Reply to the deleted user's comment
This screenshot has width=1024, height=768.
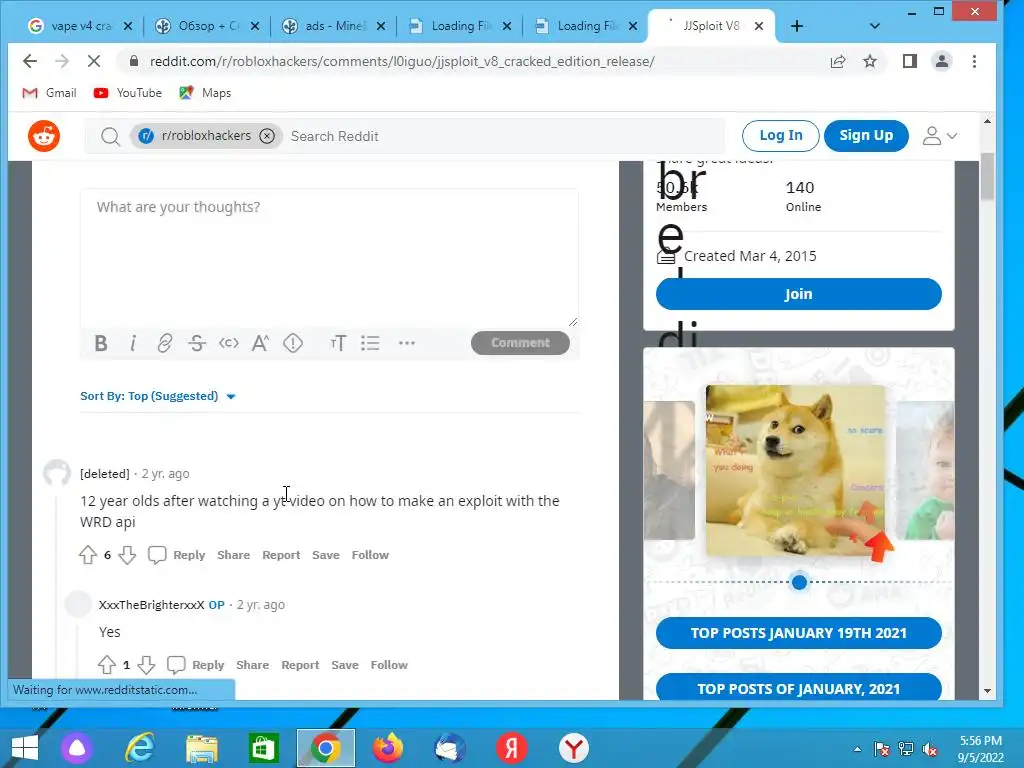point(176,555)
